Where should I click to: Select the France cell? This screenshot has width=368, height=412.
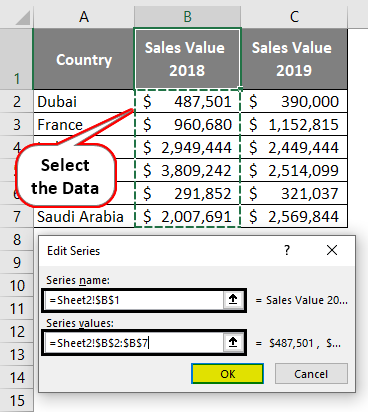(84, 124)
